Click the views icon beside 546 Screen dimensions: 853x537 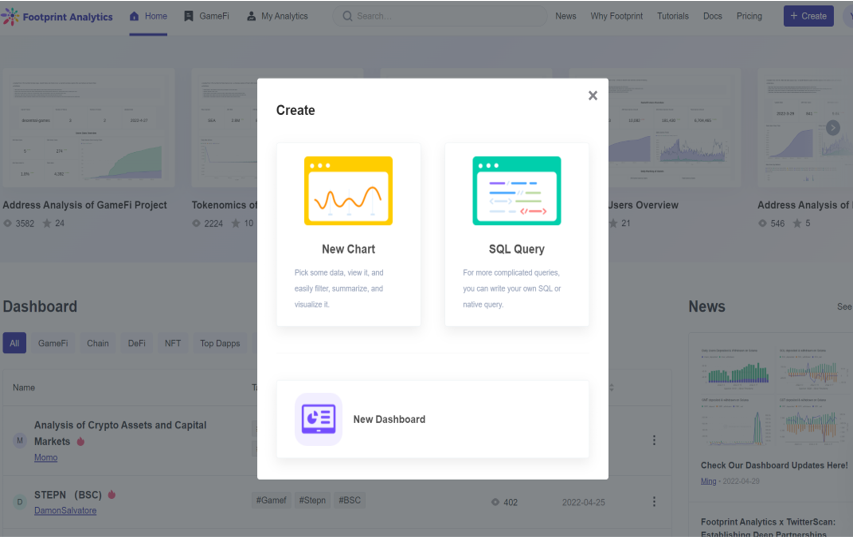(763, 223)
